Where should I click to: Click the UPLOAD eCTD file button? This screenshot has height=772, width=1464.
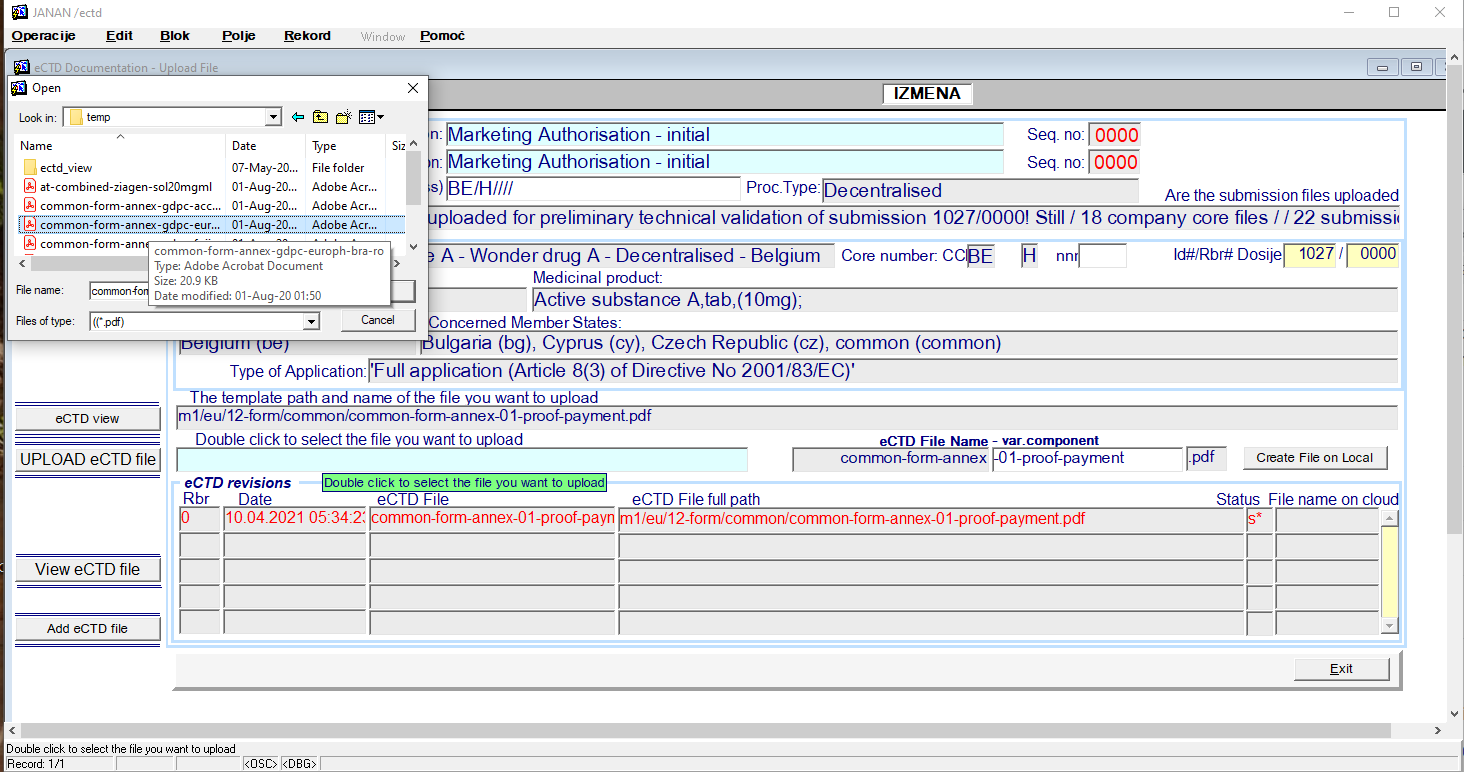click(88, 460)
